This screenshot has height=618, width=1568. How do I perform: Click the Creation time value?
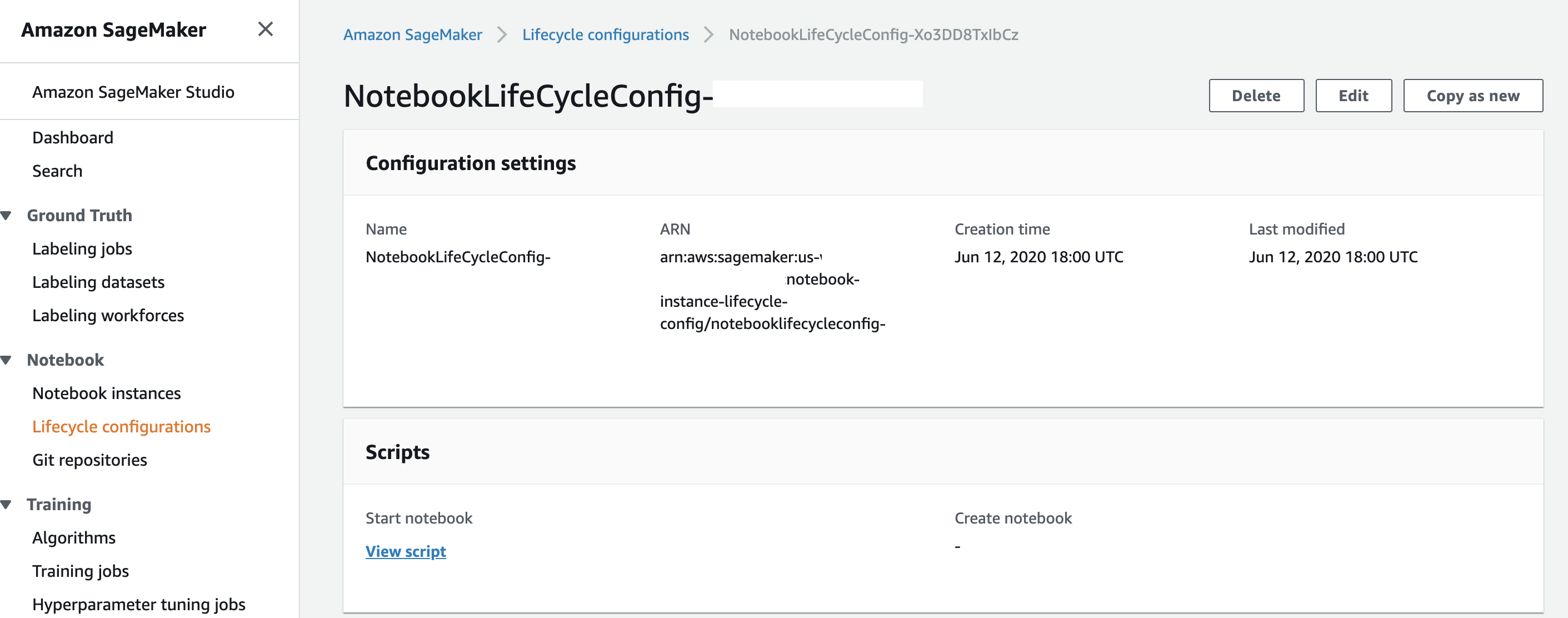pyautogui.click(x=1039, y=257)
